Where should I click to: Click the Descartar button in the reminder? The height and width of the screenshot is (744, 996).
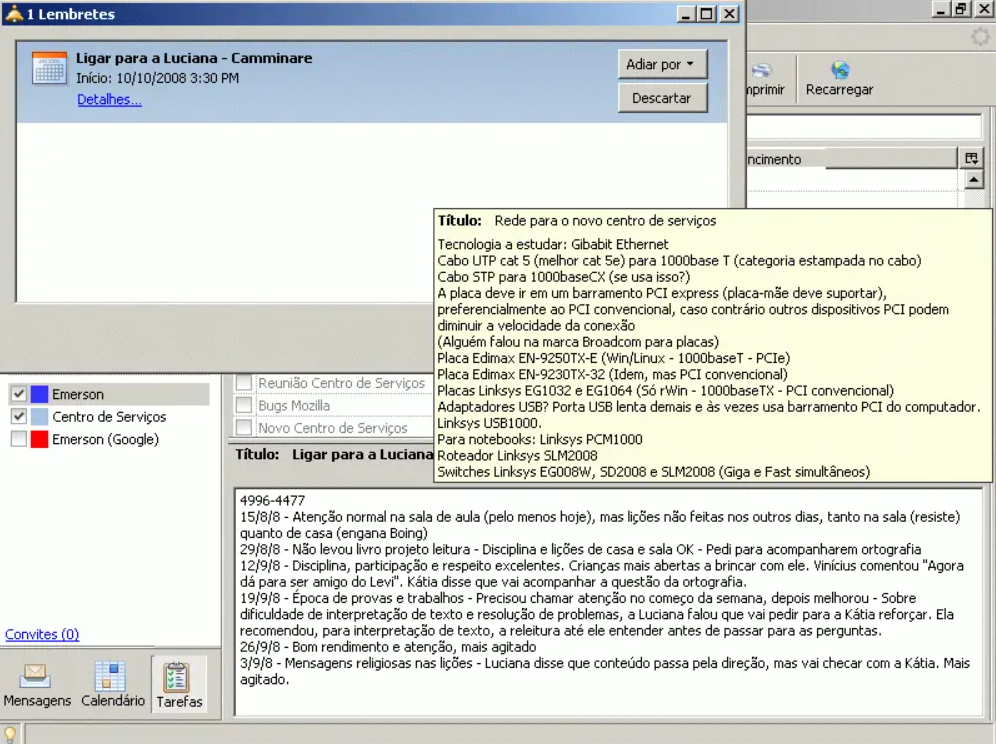pyautogui.click(x=662, y=98)
